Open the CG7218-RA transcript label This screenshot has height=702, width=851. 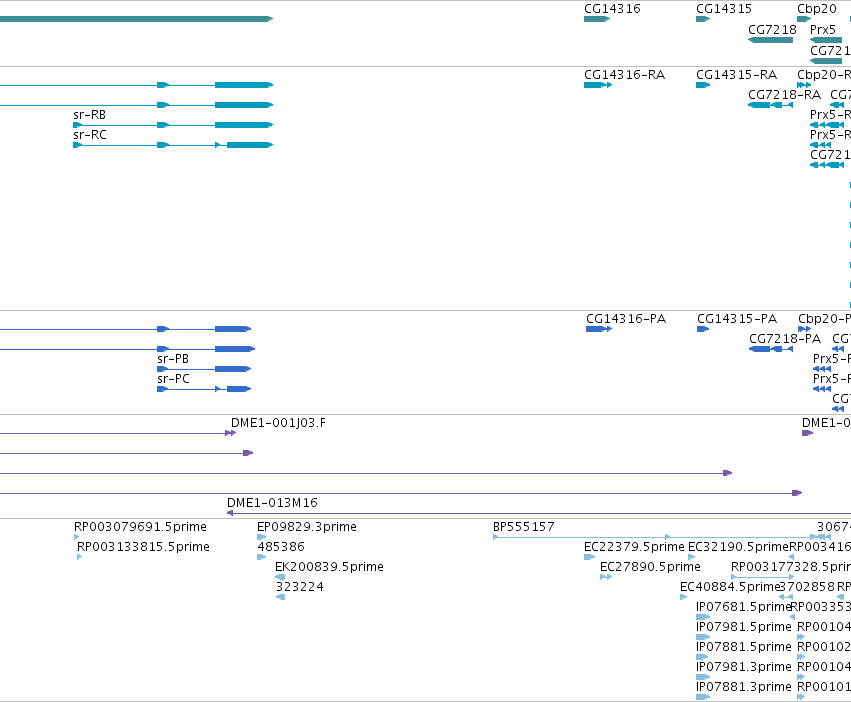(x=785, y=95)
